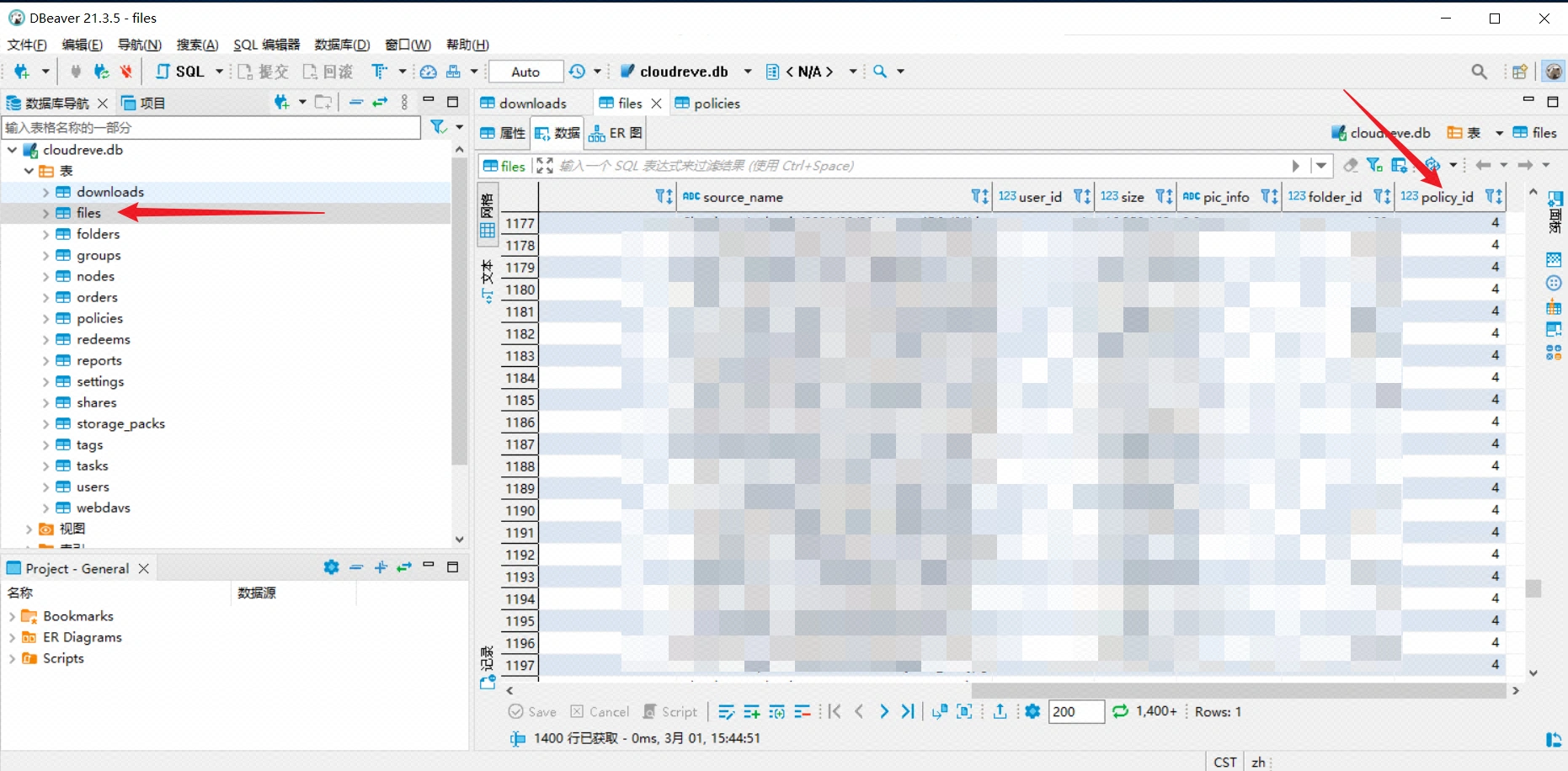Delete current row in results toolbar
This screenshot has height=771, width=1568.
tap(802, 712)
